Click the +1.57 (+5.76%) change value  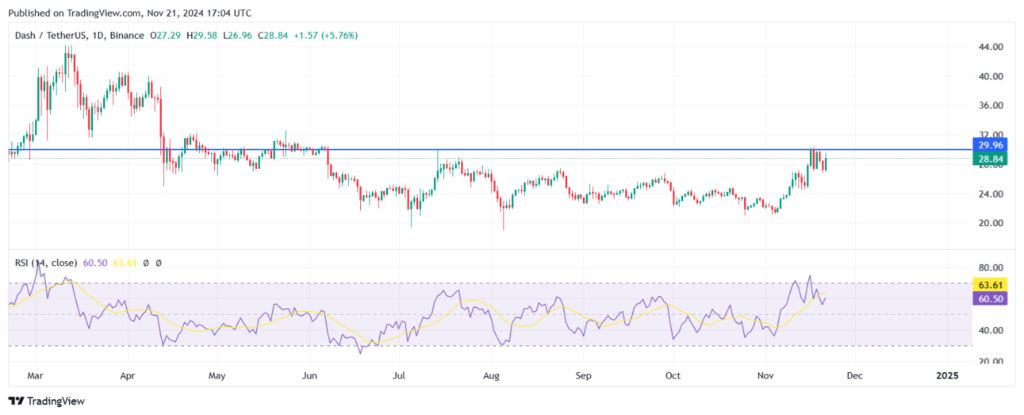point(325,35)
